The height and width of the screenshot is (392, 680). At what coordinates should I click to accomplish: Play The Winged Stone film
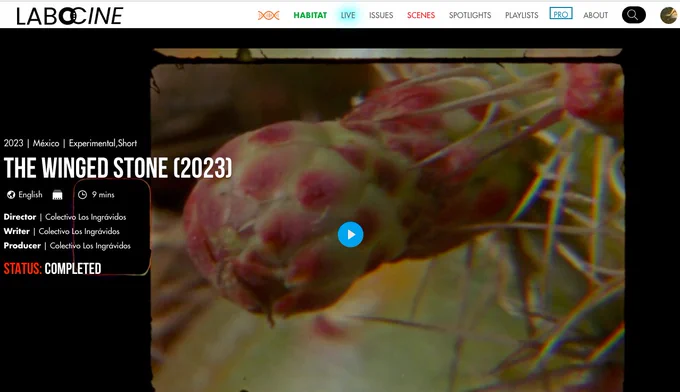coord(350,235)
